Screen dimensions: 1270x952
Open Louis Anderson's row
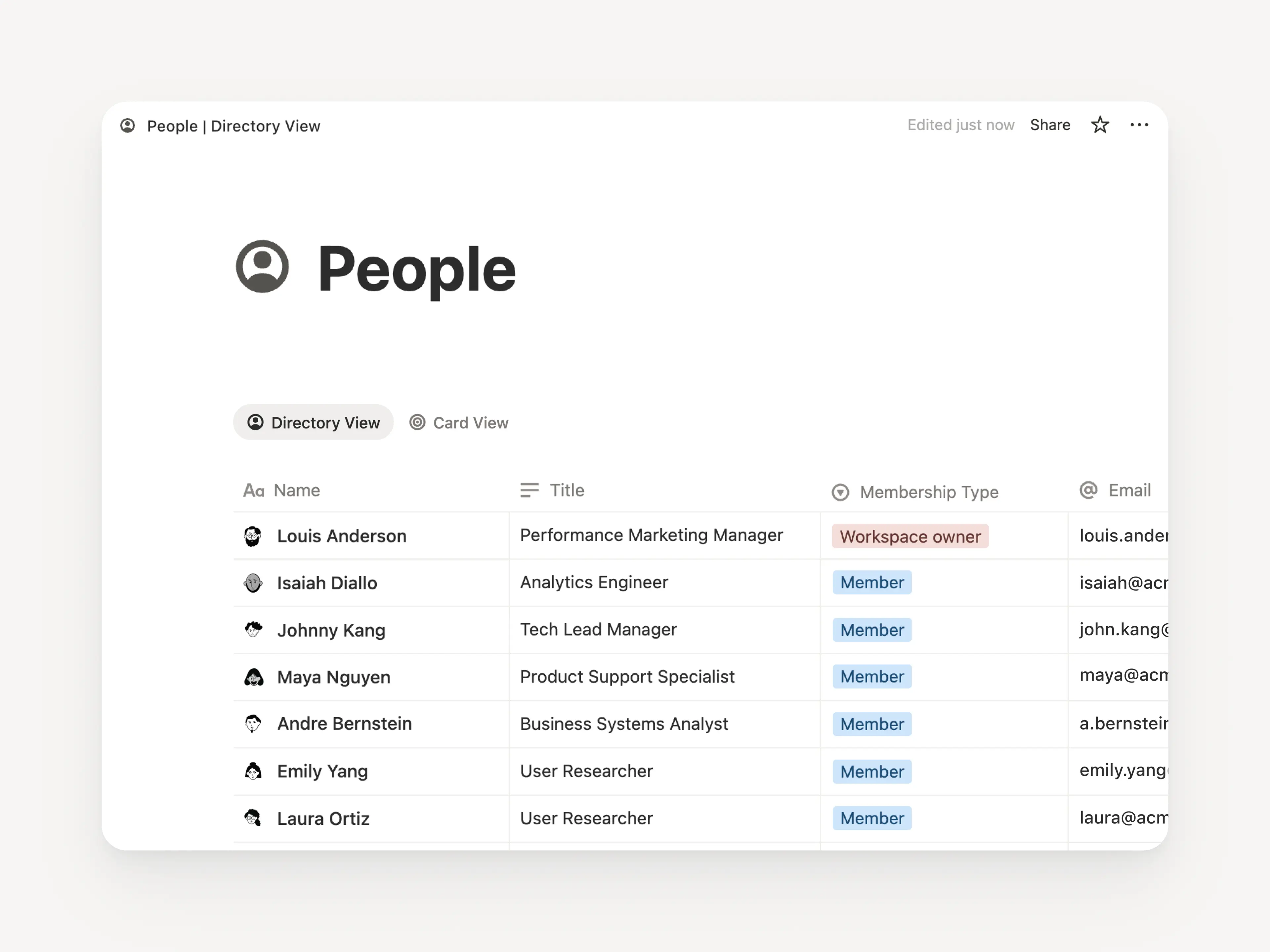pos(342,535)
